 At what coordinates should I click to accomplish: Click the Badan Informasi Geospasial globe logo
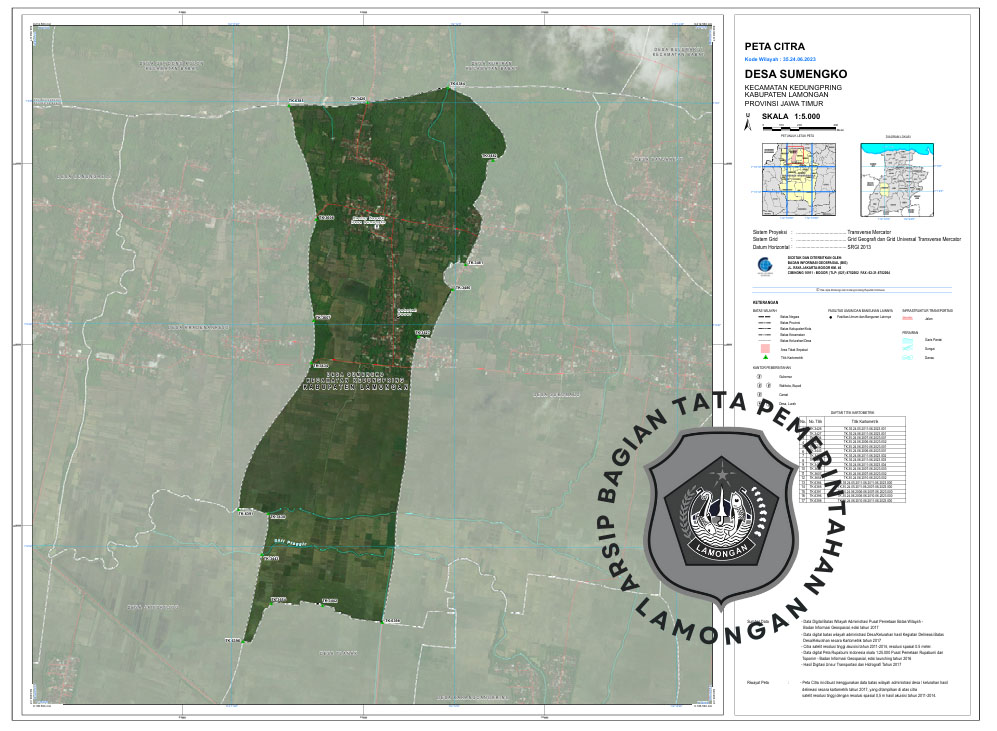point(765,266)
